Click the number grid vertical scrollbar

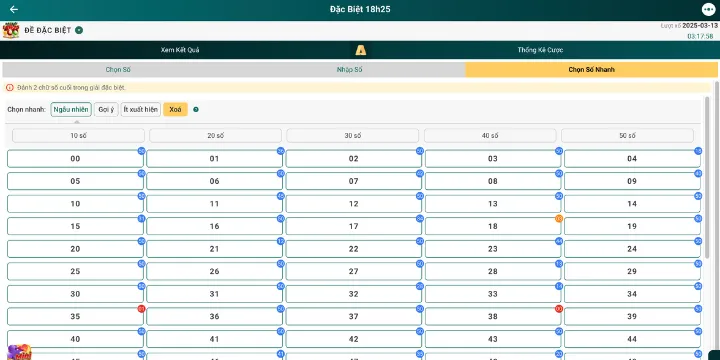point(707,177)
